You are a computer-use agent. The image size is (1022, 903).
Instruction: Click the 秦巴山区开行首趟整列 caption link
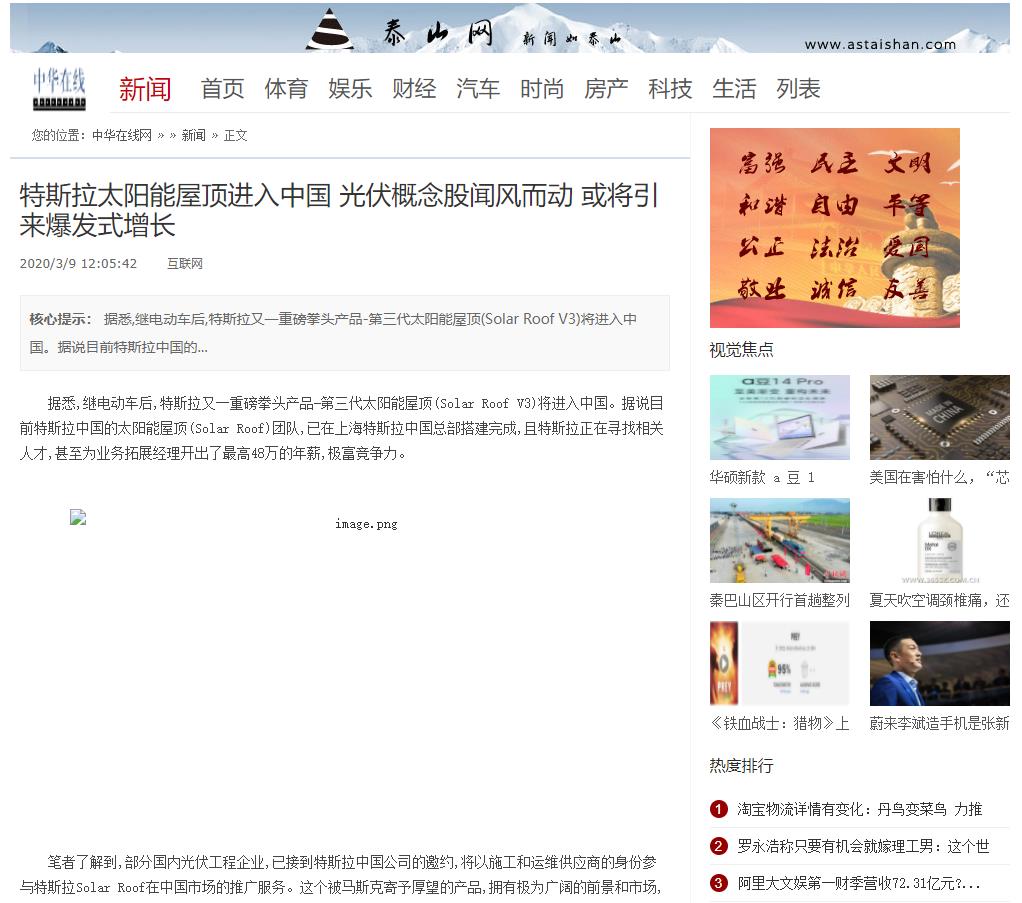[x=780, y=600]
